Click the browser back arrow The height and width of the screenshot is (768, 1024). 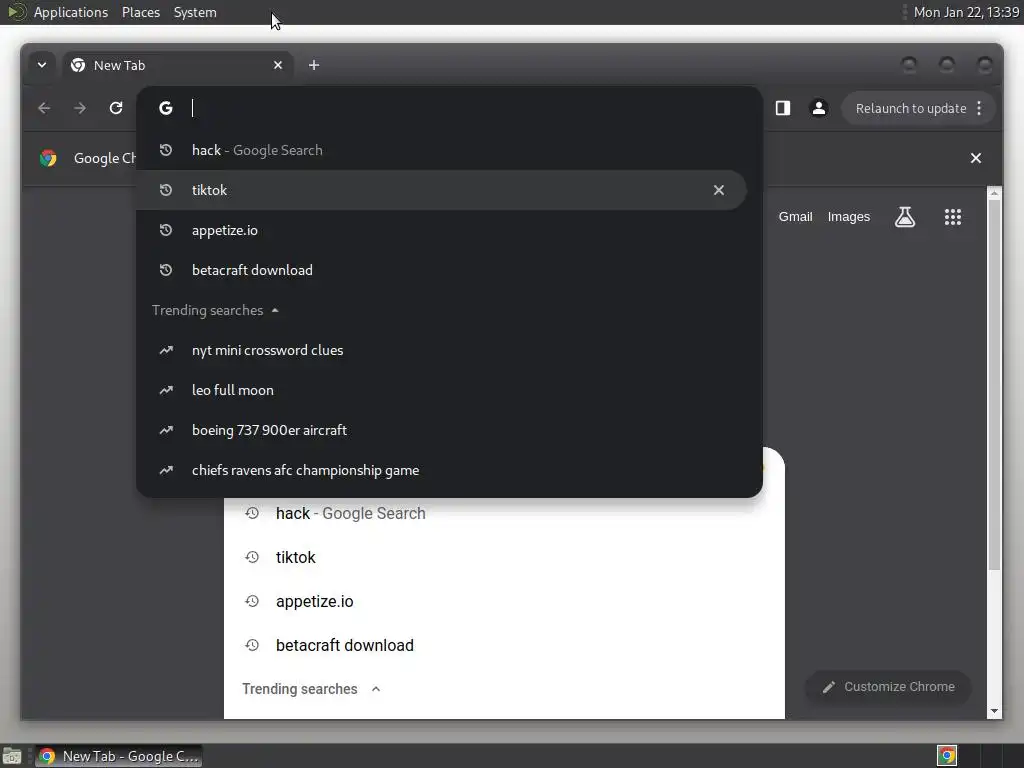[44, 108]
